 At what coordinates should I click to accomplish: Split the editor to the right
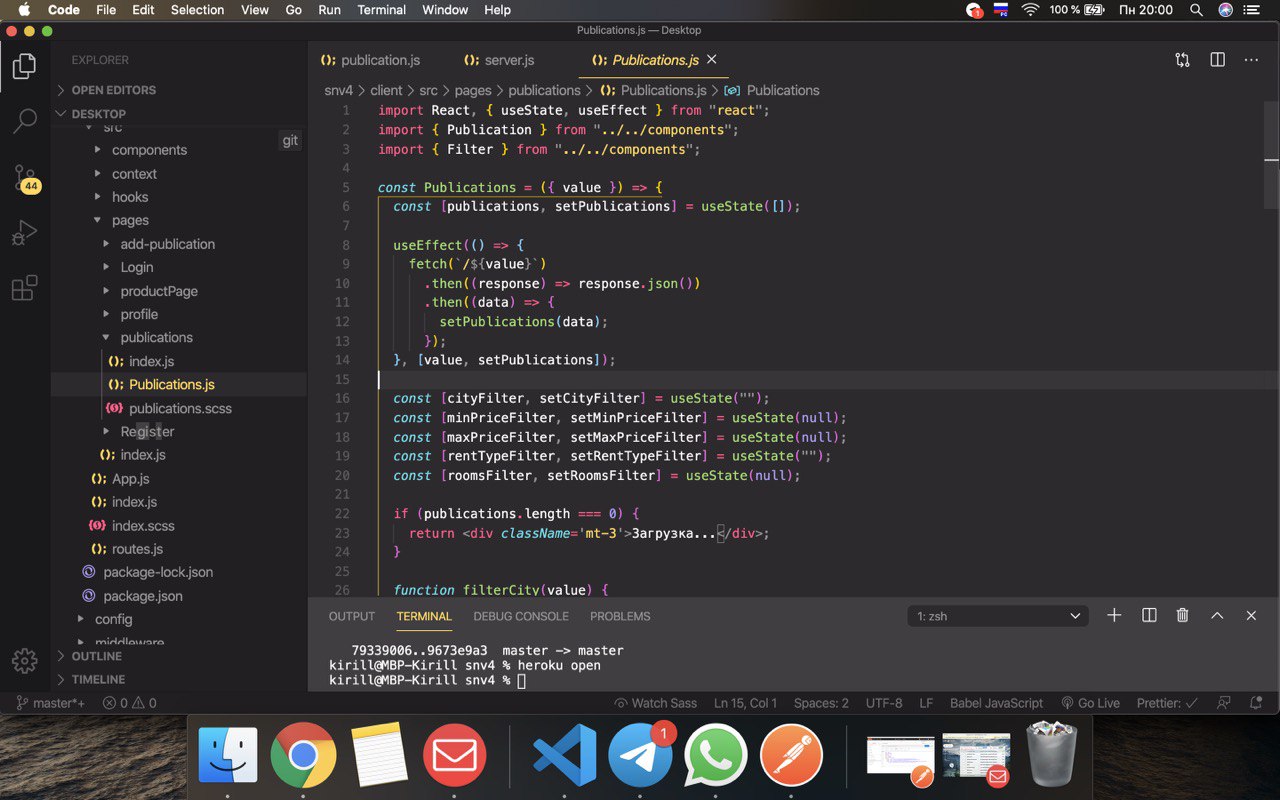click(x=1217, y=60)
